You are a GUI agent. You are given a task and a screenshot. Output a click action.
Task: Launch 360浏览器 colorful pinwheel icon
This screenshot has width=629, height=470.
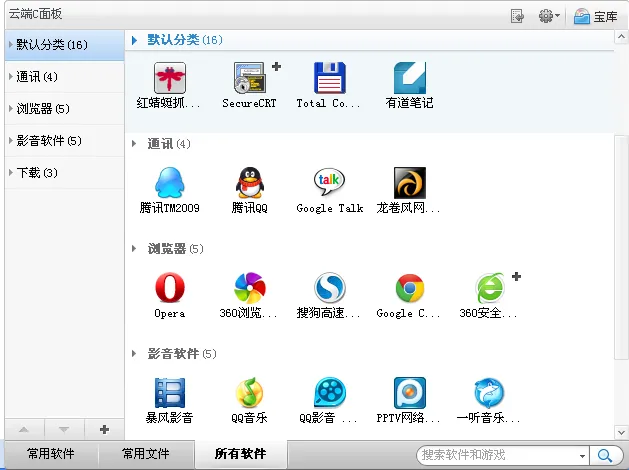[x=249, y=288]
